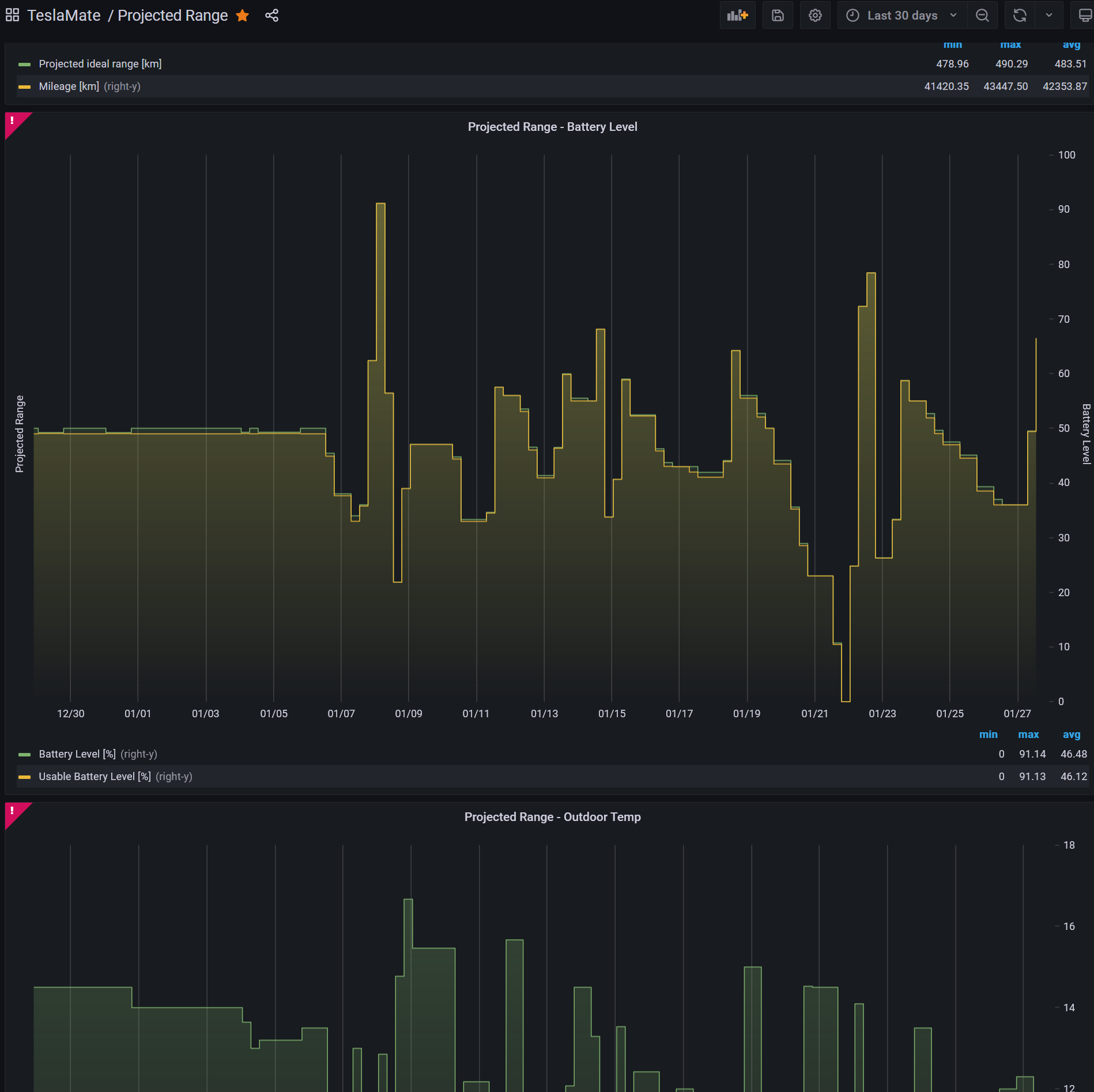
Task: Refresh the dashboard with the refresh icon
Action: [1020, 15]
